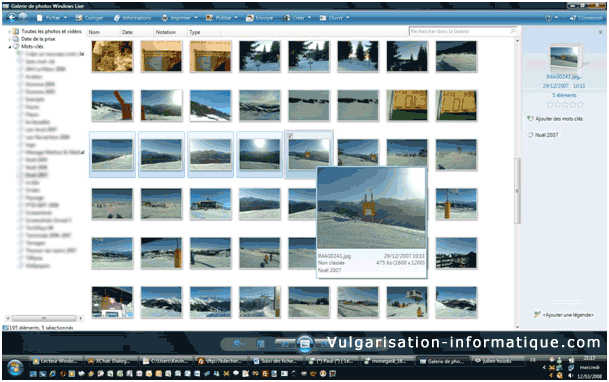Screen dimensions: 609x382
Task: Click Ajouter une légende caption field
Action: click(568, 315)
